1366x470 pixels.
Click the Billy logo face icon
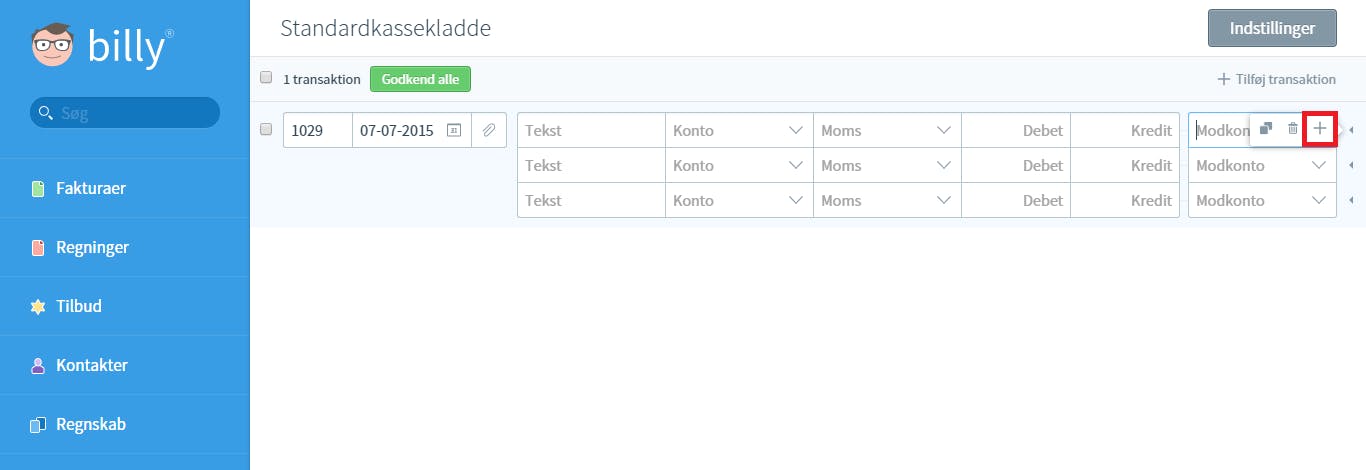coord(52,46)
